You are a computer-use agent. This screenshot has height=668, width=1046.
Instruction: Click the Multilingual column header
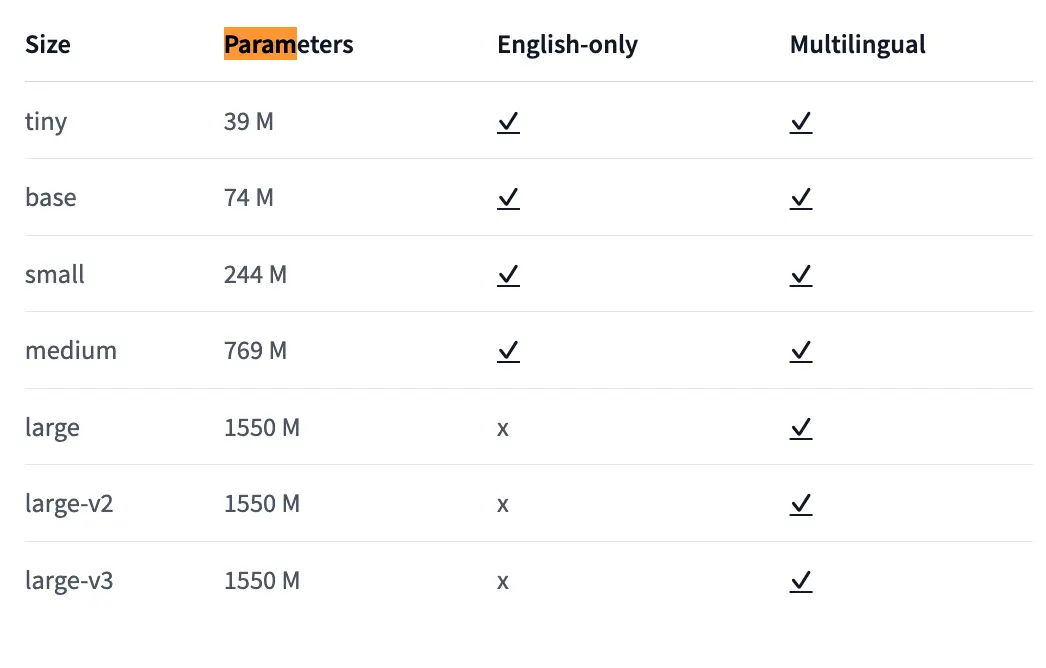(x=857, y=45)
